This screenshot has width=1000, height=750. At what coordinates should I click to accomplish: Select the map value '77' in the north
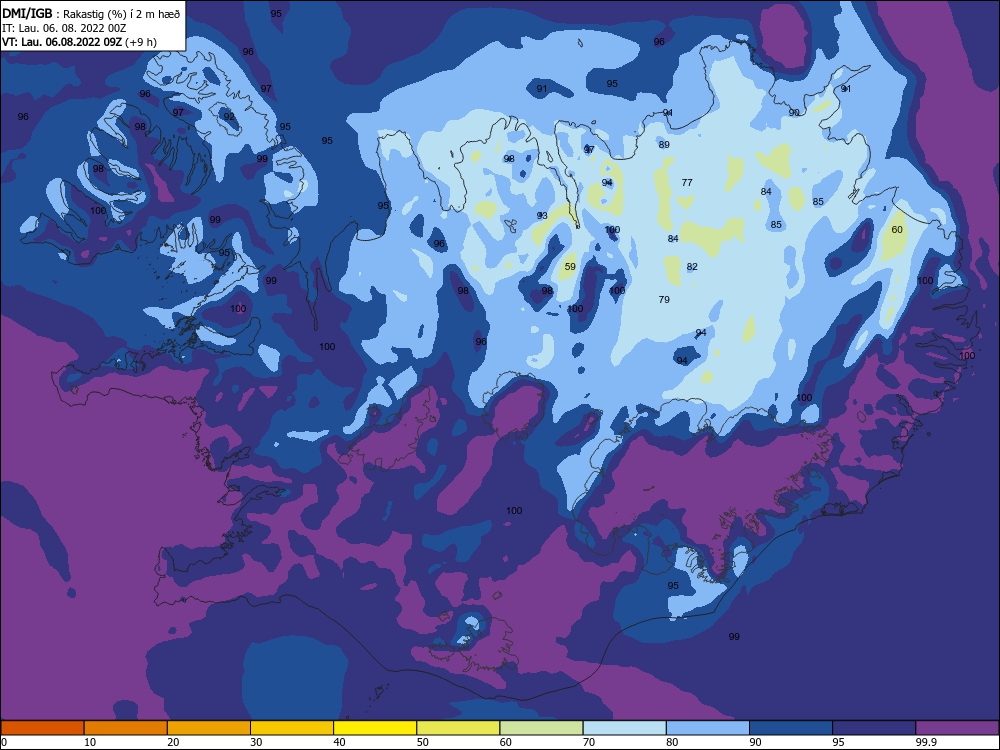pos(687,182)
